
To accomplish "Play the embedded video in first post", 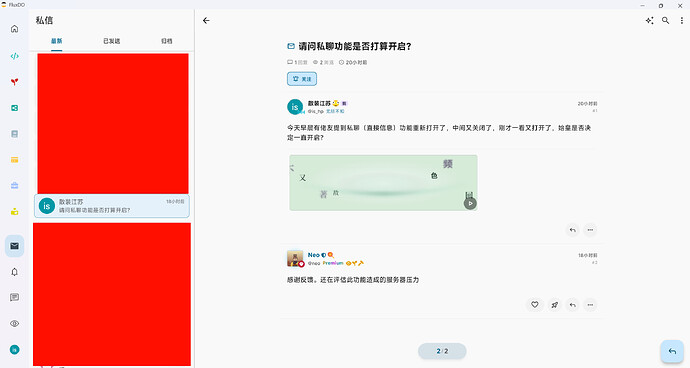I will coord(470,203).
